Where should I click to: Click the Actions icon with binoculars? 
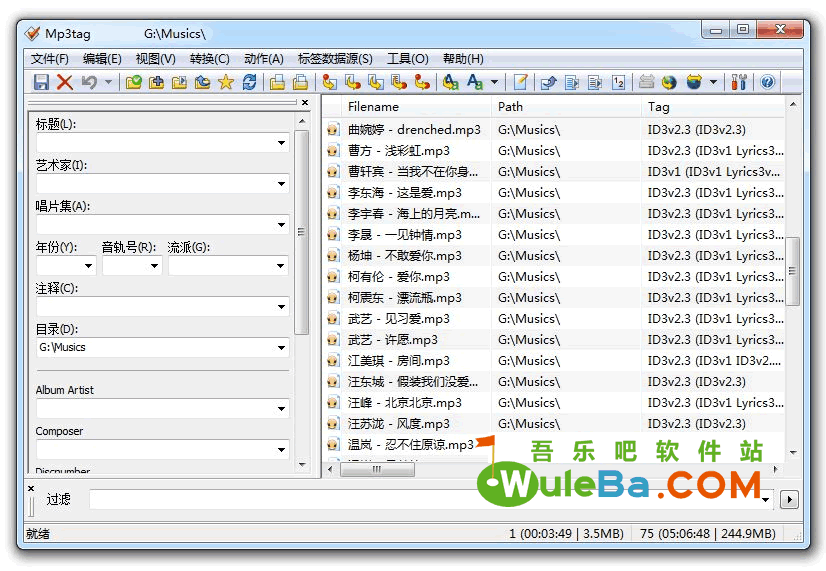click(450, 82)
